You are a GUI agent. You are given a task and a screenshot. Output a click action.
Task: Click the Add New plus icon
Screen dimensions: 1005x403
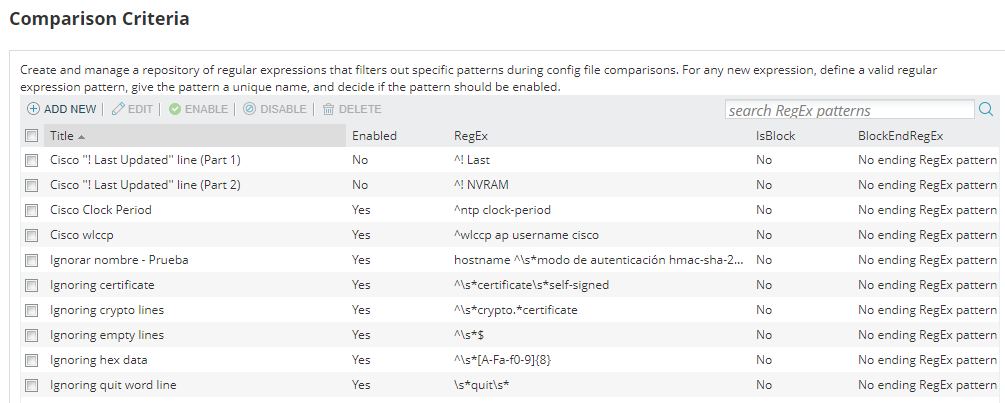point(33,109)
